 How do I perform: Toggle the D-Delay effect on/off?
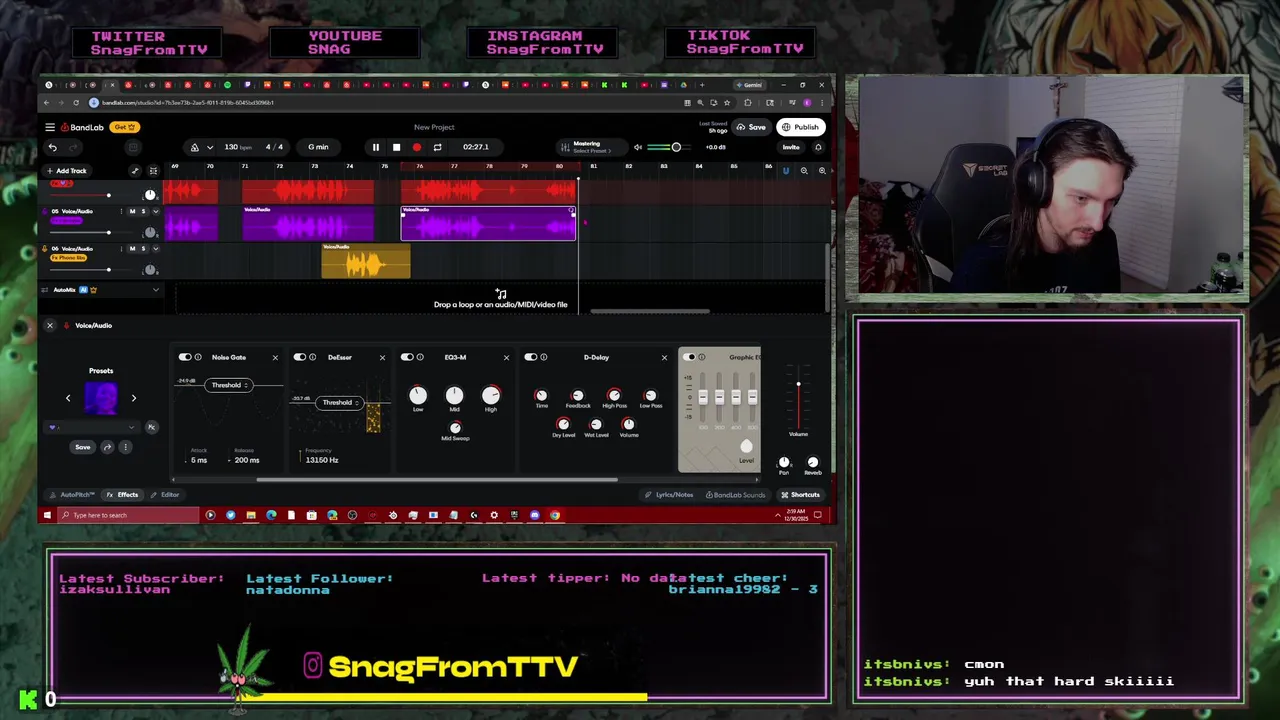point(531,357)
